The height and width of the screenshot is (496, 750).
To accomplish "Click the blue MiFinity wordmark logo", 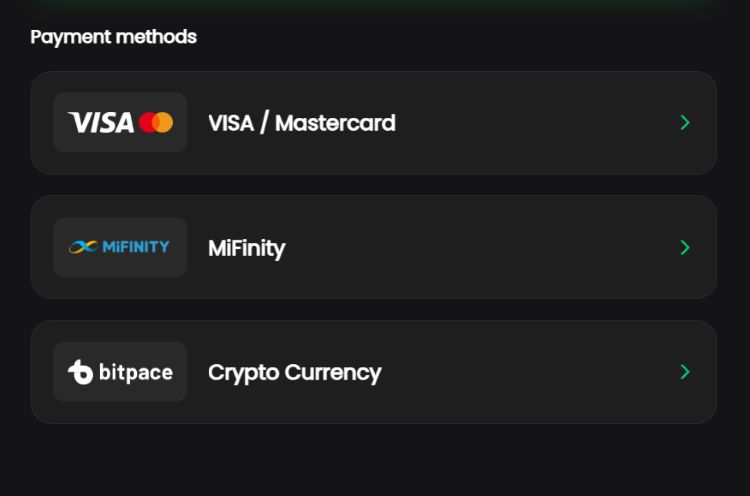I will 136,247.
